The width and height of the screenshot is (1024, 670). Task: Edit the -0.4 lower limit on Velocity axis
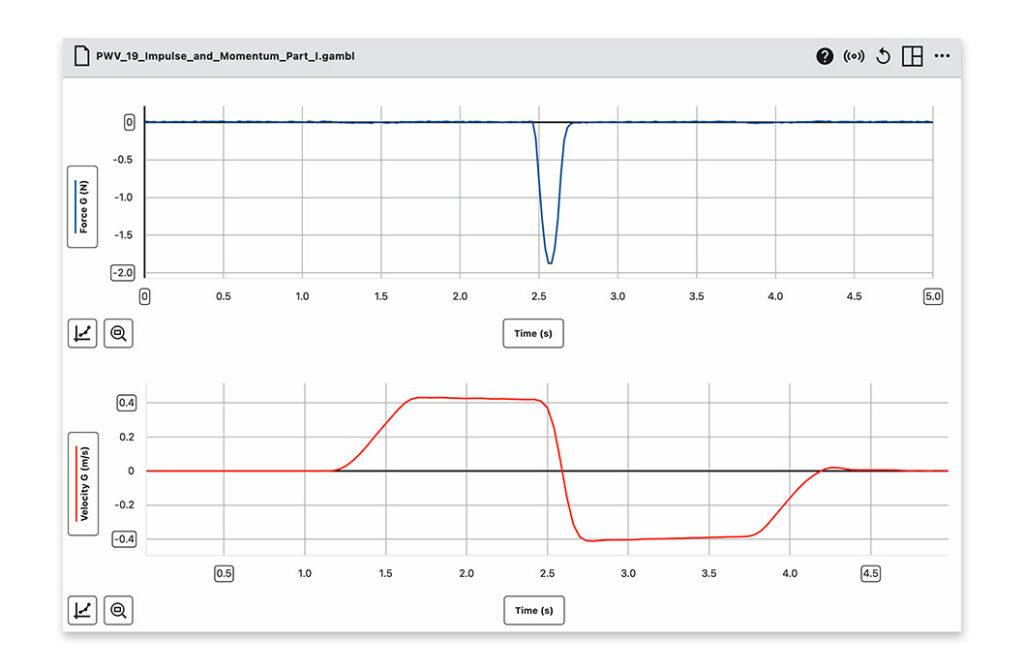pyautogui.click(x=124, y=539)
